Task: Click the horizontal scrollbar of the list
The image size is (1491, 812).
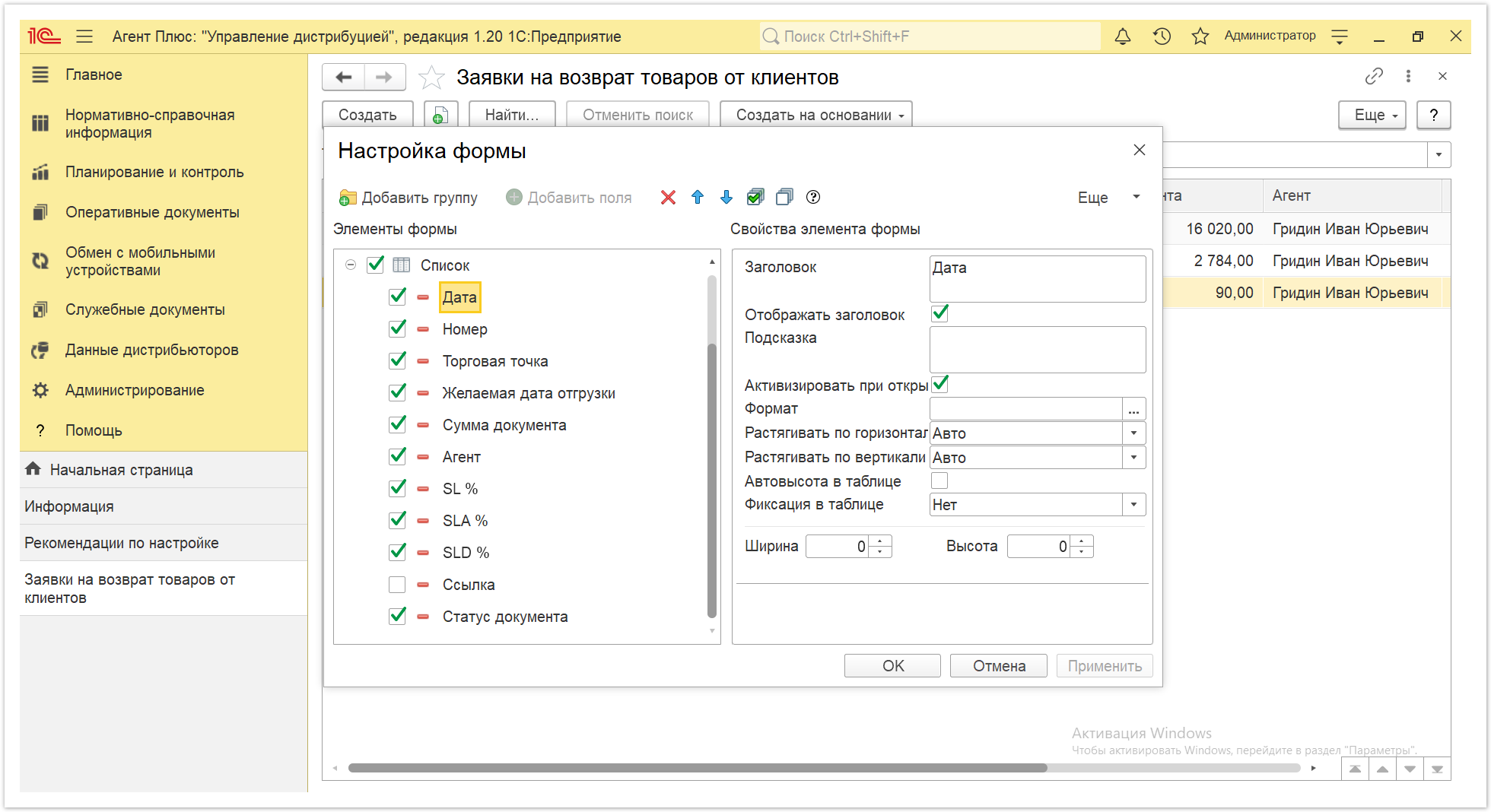Action: [698, 768]
